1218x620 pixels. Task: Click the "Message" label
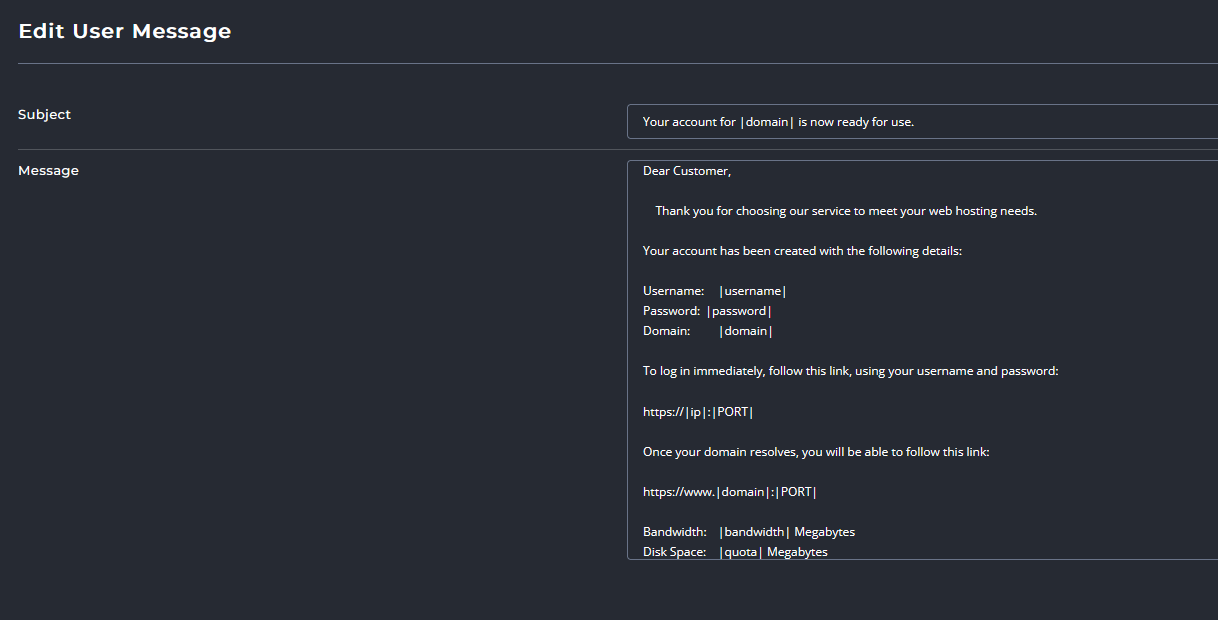pos(48,171)
